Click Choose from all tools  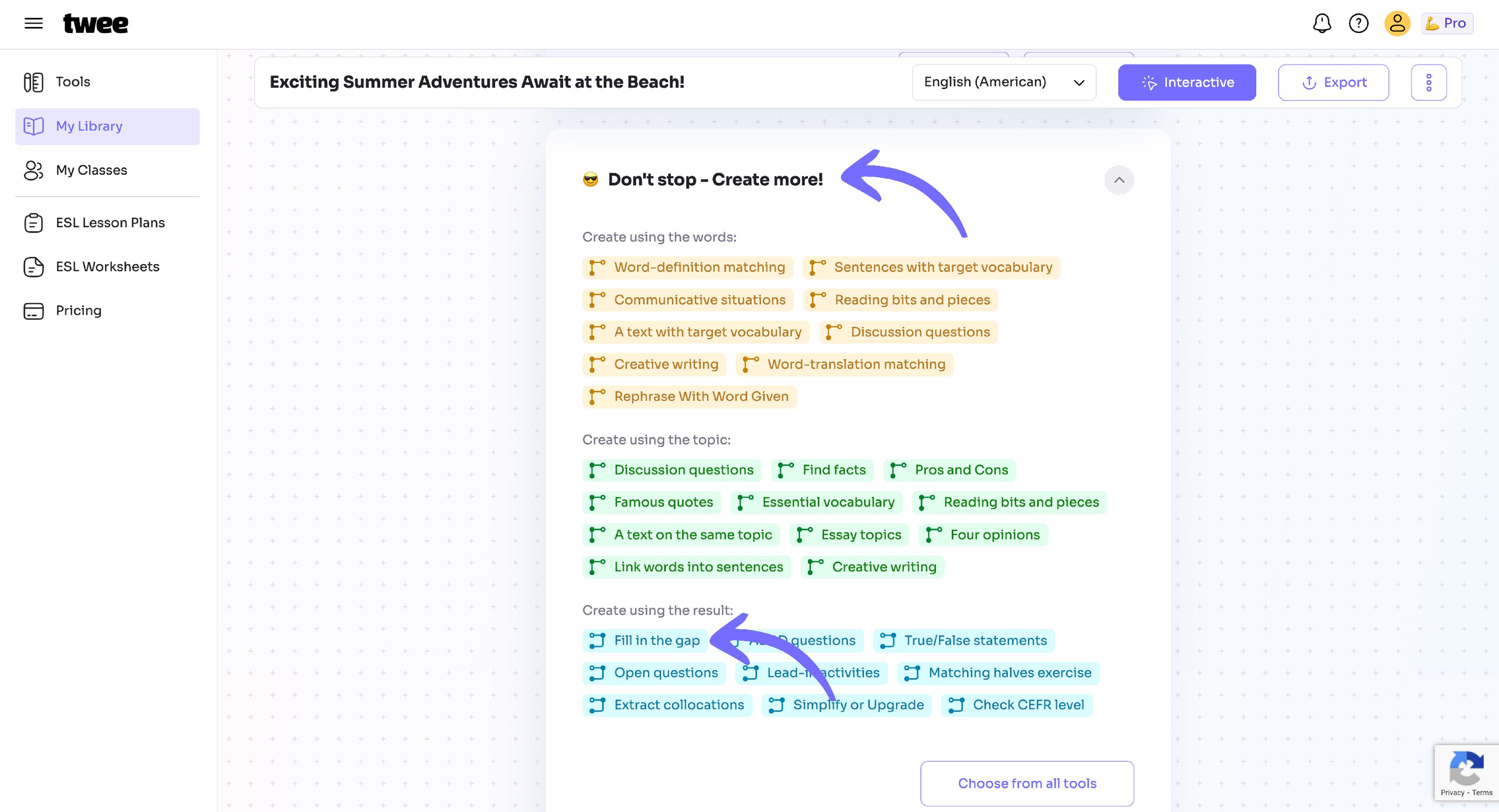pyautogui.click(x=1026, y=784)
